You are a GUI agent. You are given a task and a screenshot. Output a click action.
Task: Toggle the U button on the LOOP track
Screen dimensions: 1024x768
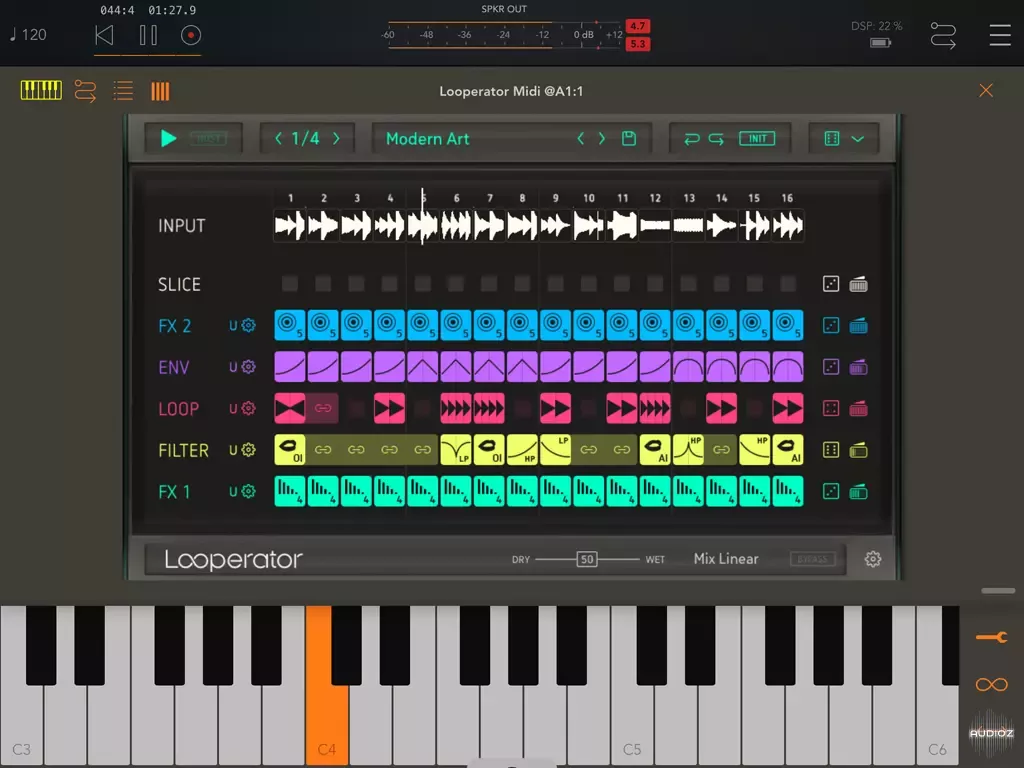click(x=233, y=408)
